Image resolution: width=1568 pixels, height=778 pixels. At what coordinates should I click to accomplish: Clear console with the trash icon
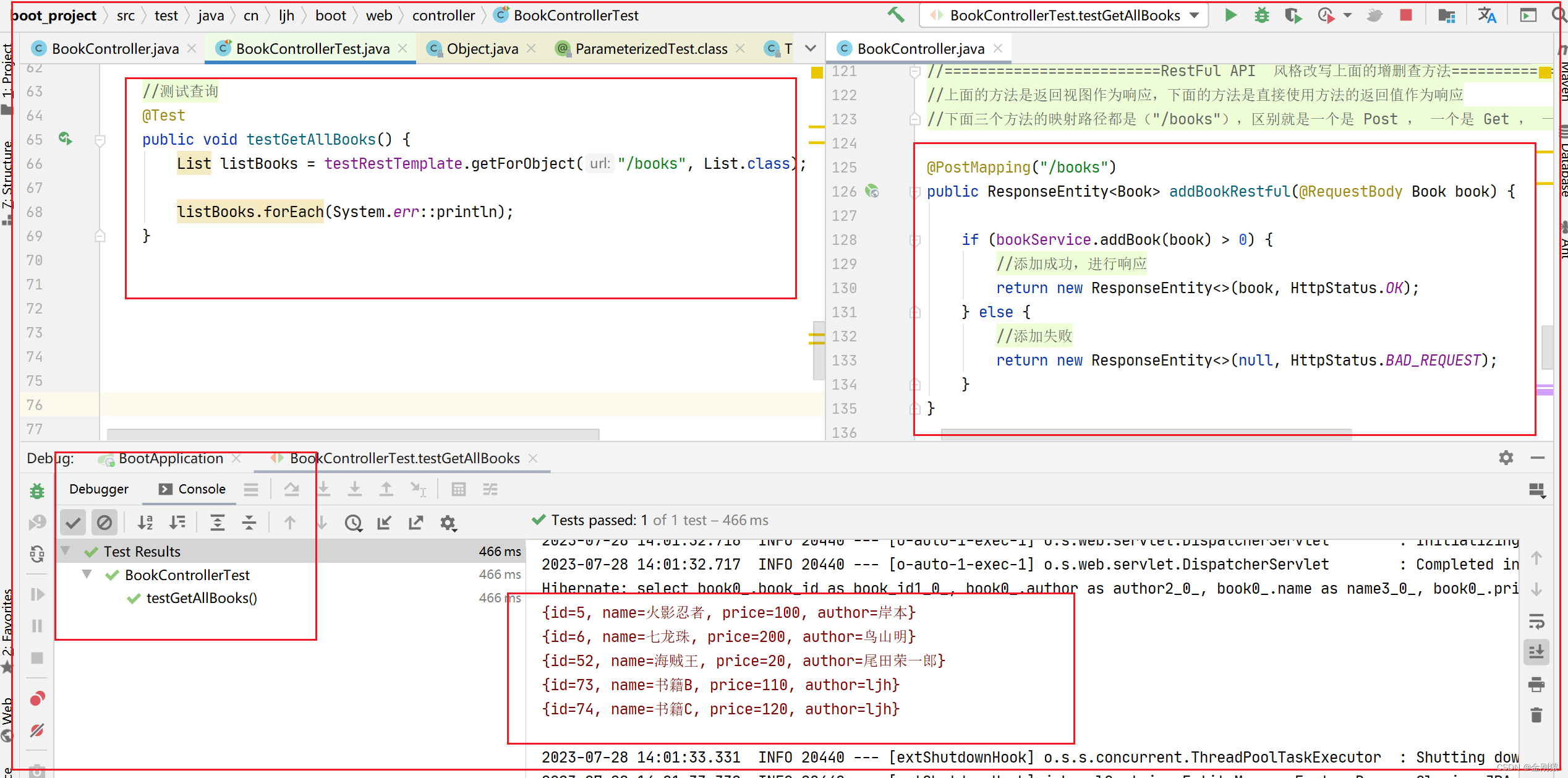point(1536,716)
